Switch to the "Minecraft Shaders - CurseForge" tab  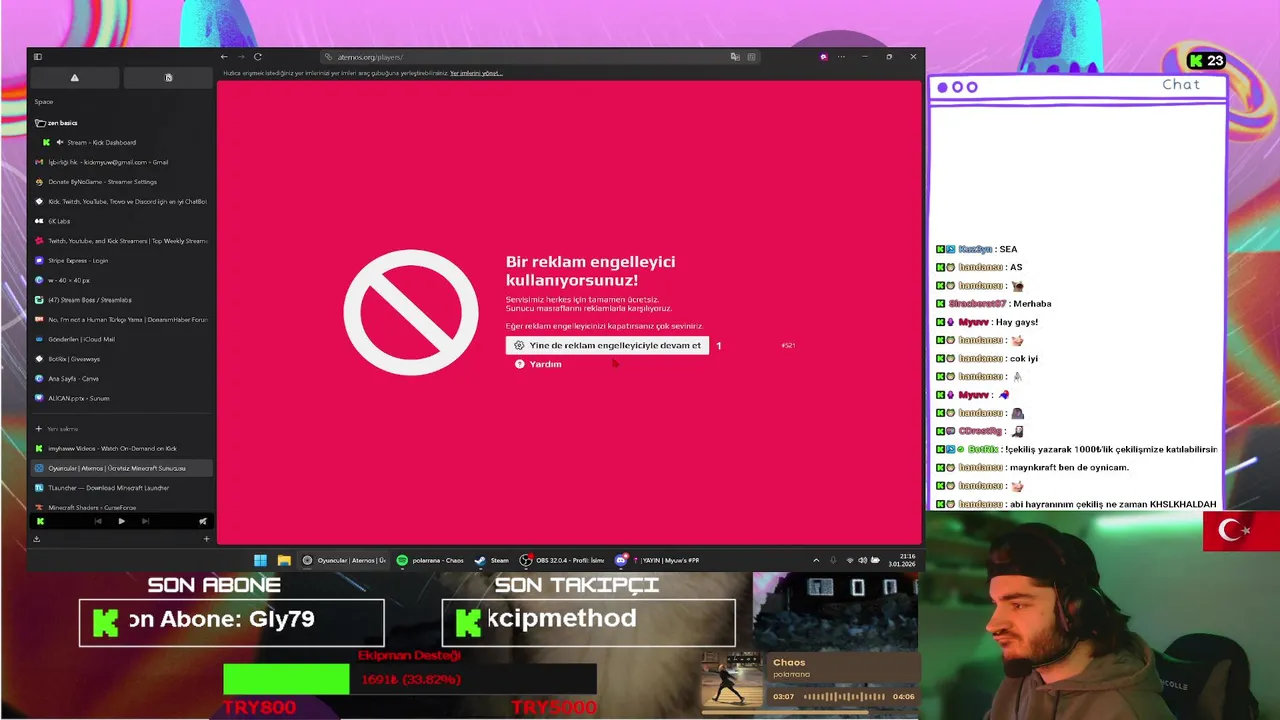coord(122,507)
